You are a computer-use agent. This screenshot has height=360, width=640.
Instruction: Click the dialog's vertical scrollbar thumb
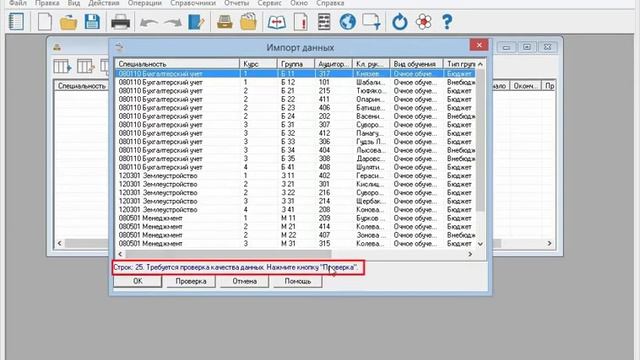[x=480, y=140]
